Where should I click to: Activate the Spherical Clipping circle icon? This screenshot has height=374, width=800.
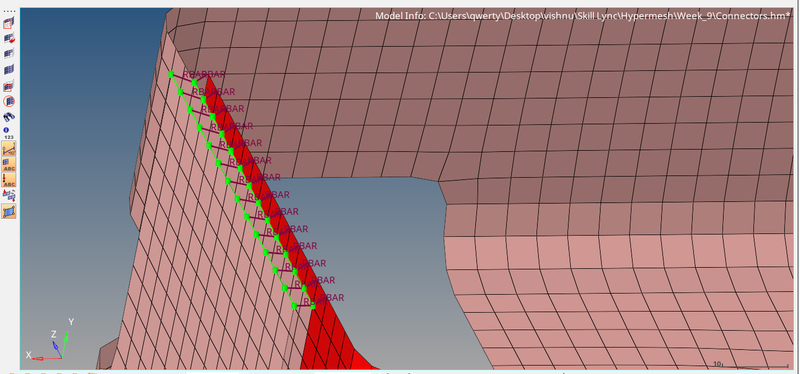[x=9, y=101]
